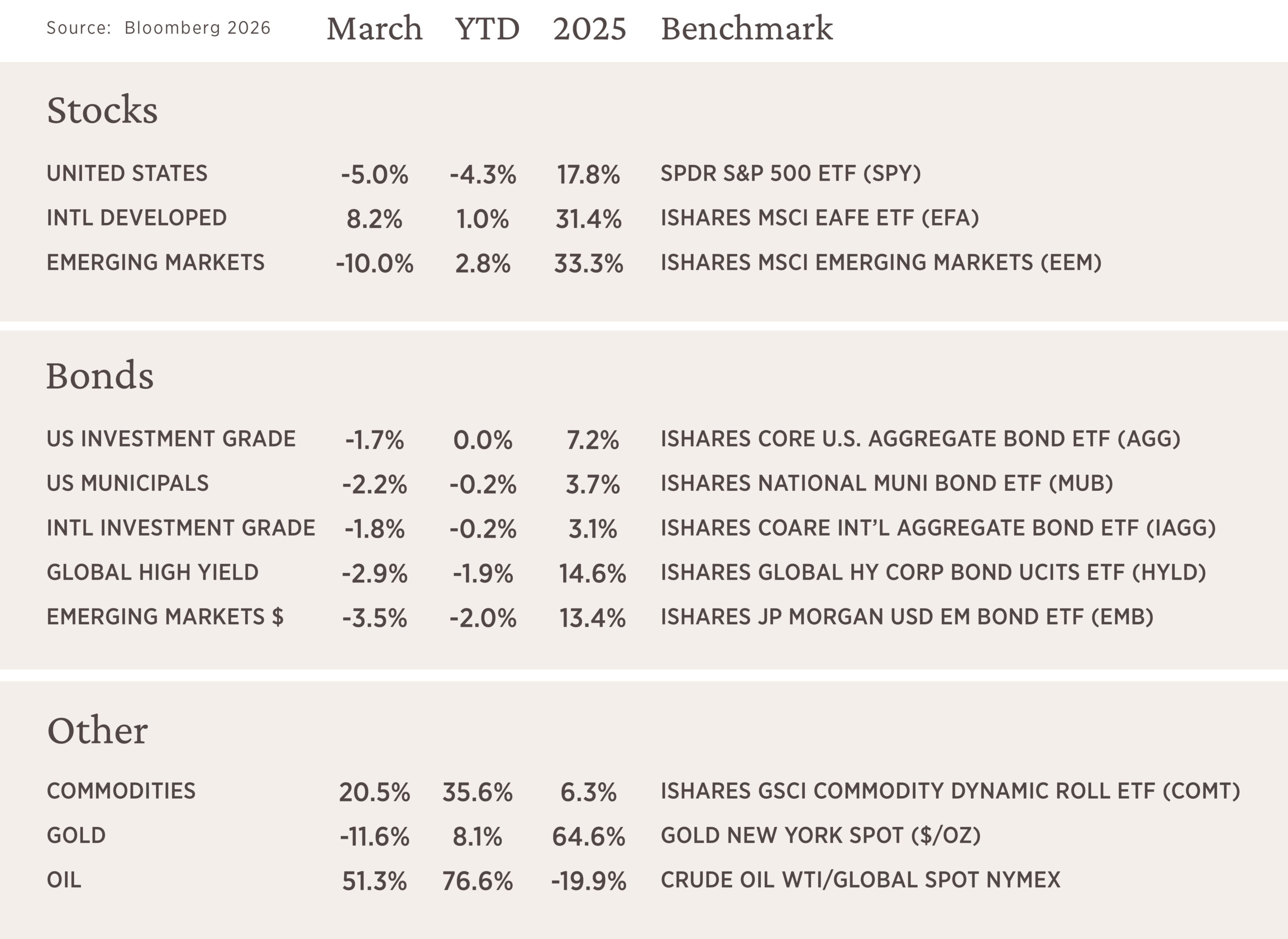Screen dimensions: 1288x939
Task: Click the Benchmark column header
Action: coord(746,29)
